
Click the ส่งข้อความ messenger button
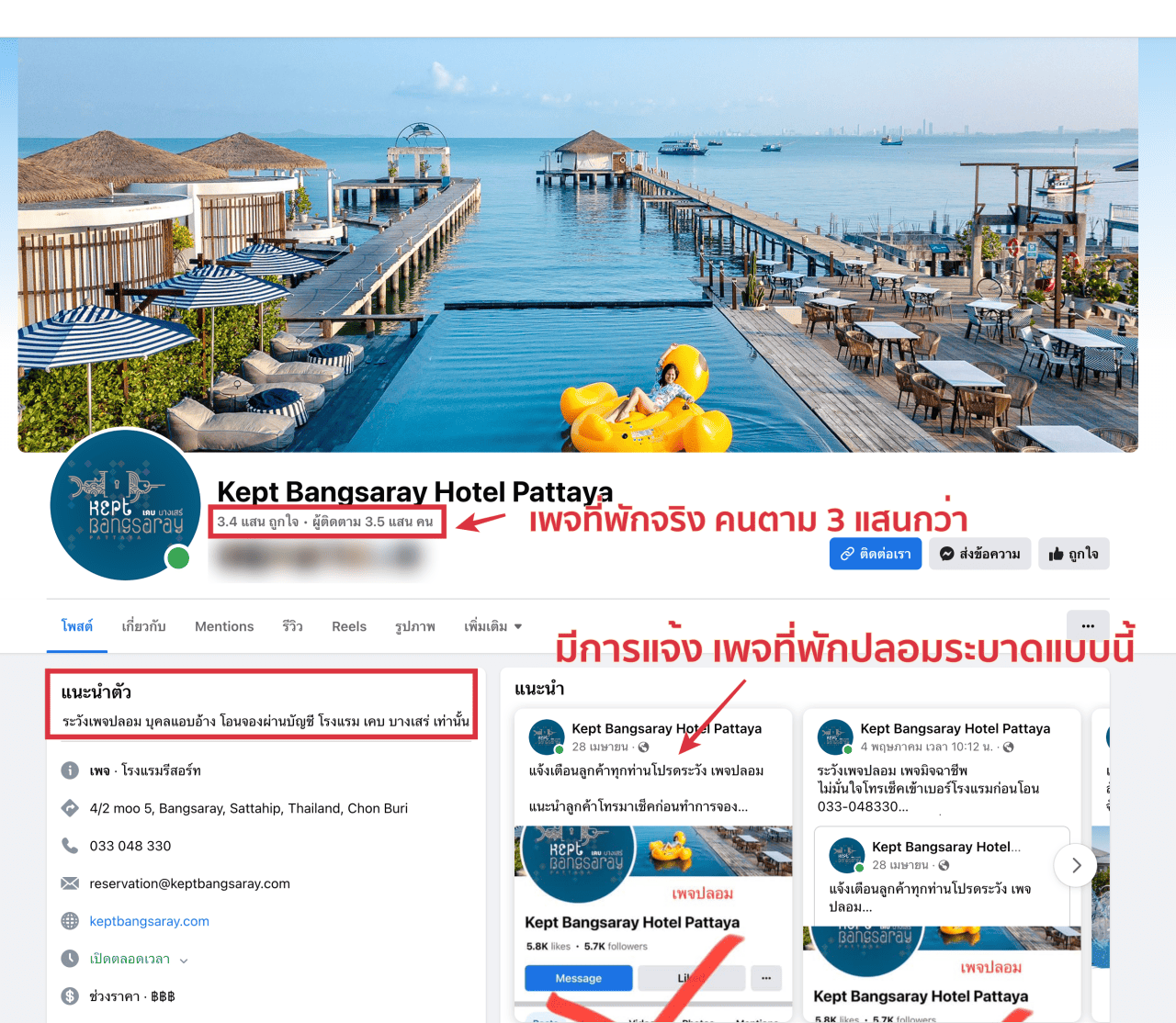pyautogui.click(x=980, y=554)
